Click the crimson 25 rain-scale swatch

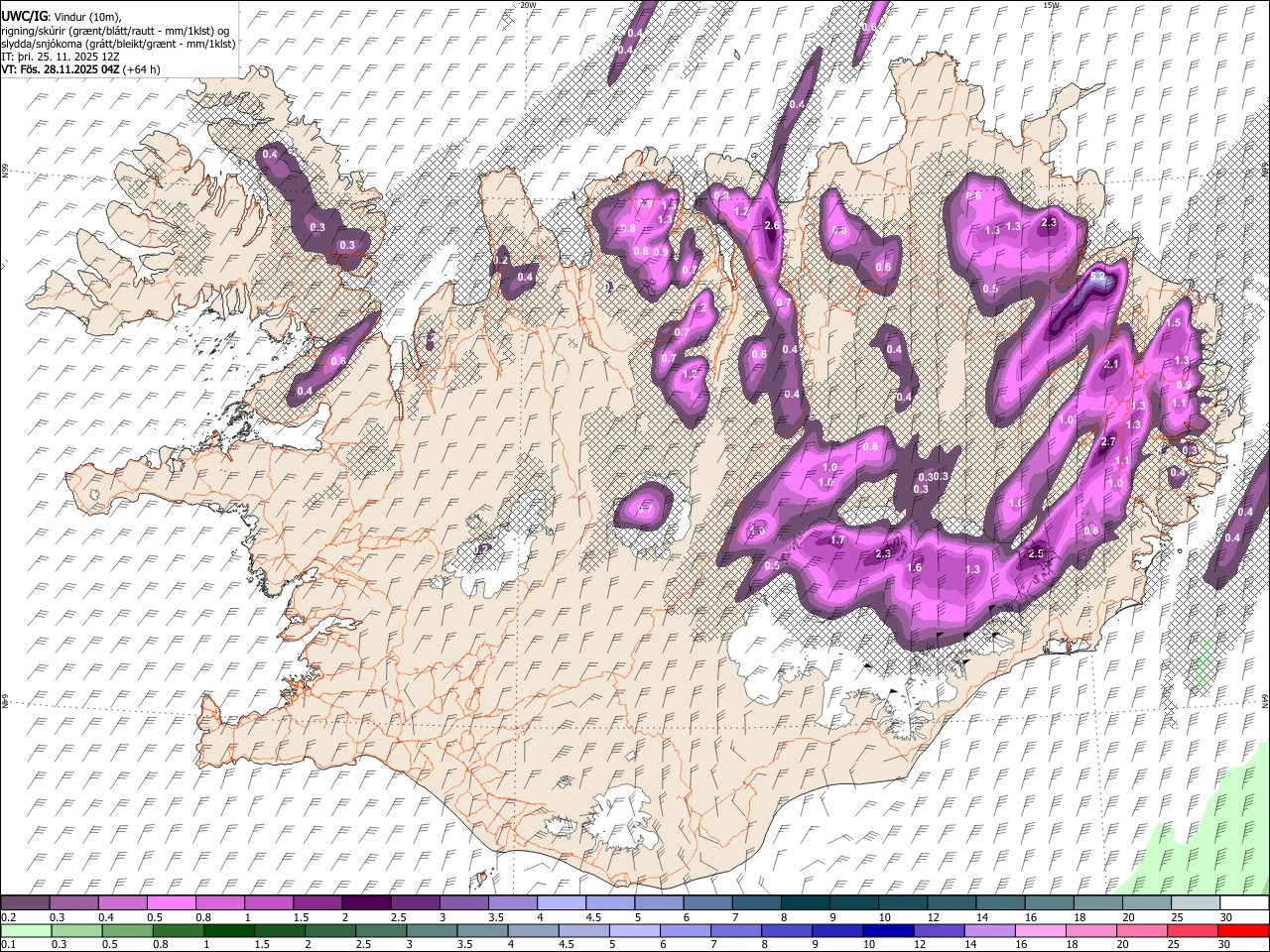point(1193,931)
